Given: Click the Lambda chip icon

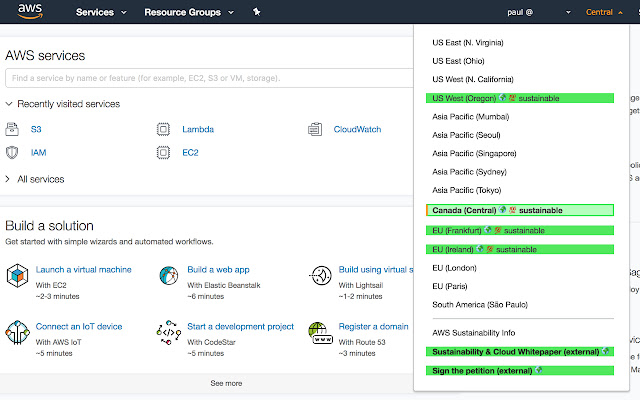Looking at the screenshot, I should 163,129.
